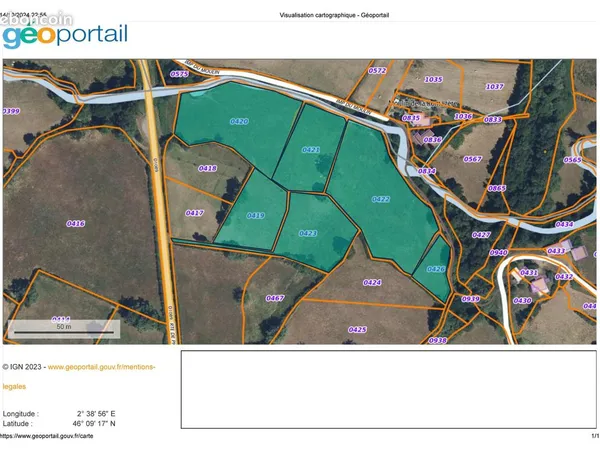Viewport: 600px width, 450px height.
Task: Open the geoportail.gouv.fr/mentions- link
Action: pos(101,367)
